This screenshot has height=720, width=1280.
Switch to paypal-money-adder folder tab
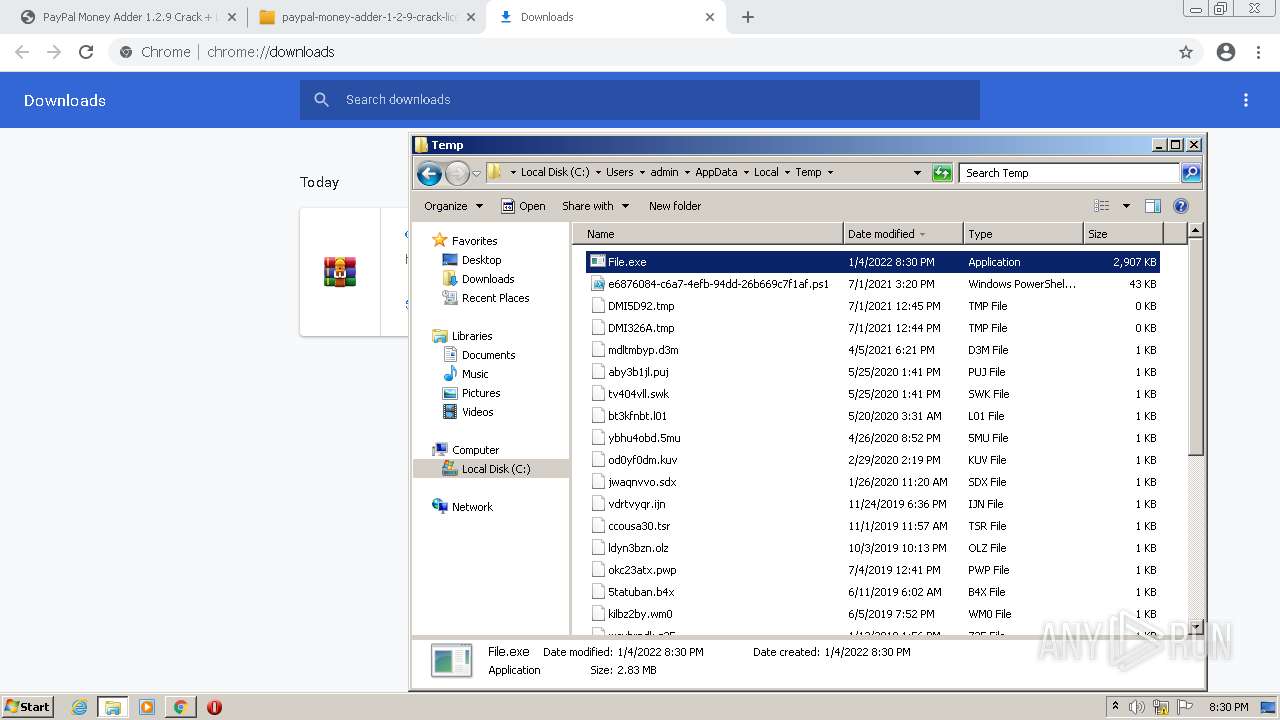pyautogui.click(x=365, y=17)
